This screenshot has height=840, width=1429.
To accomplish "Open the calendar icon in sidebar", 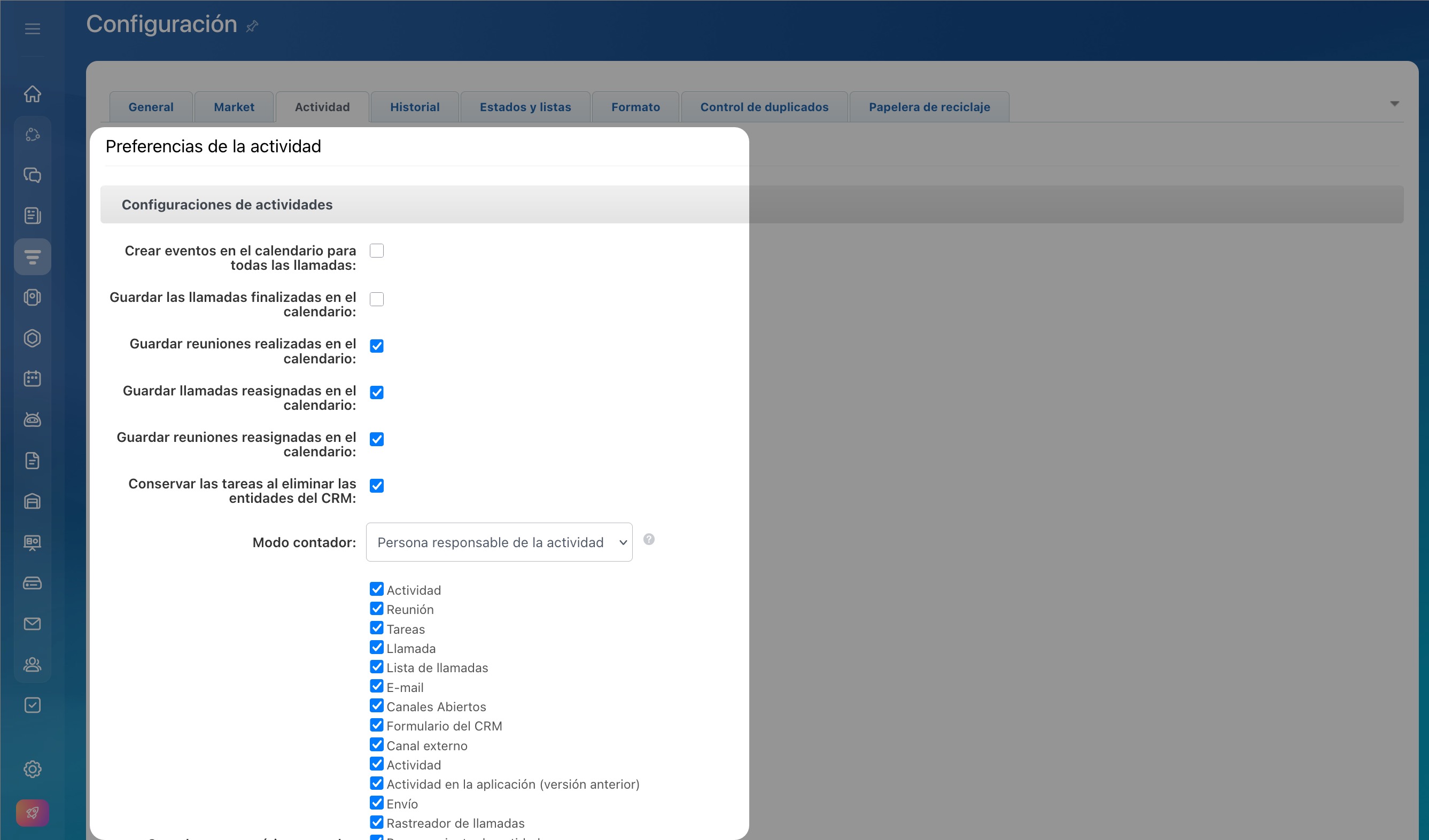I will 32,378.
